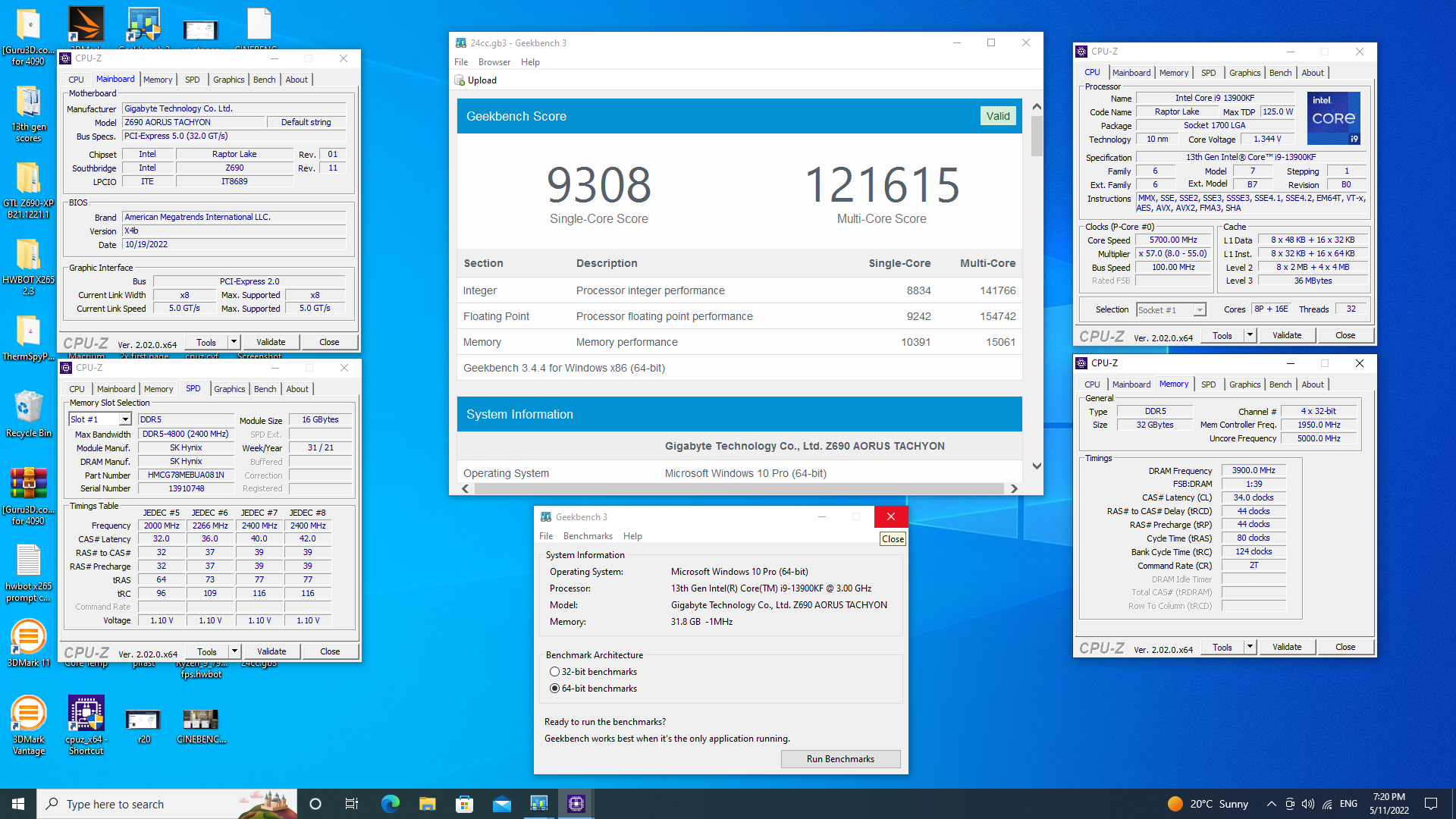Viewport: 1456px width, 819px height.
Task: Click the taskbar search box
Action: (x=167, y=804)
